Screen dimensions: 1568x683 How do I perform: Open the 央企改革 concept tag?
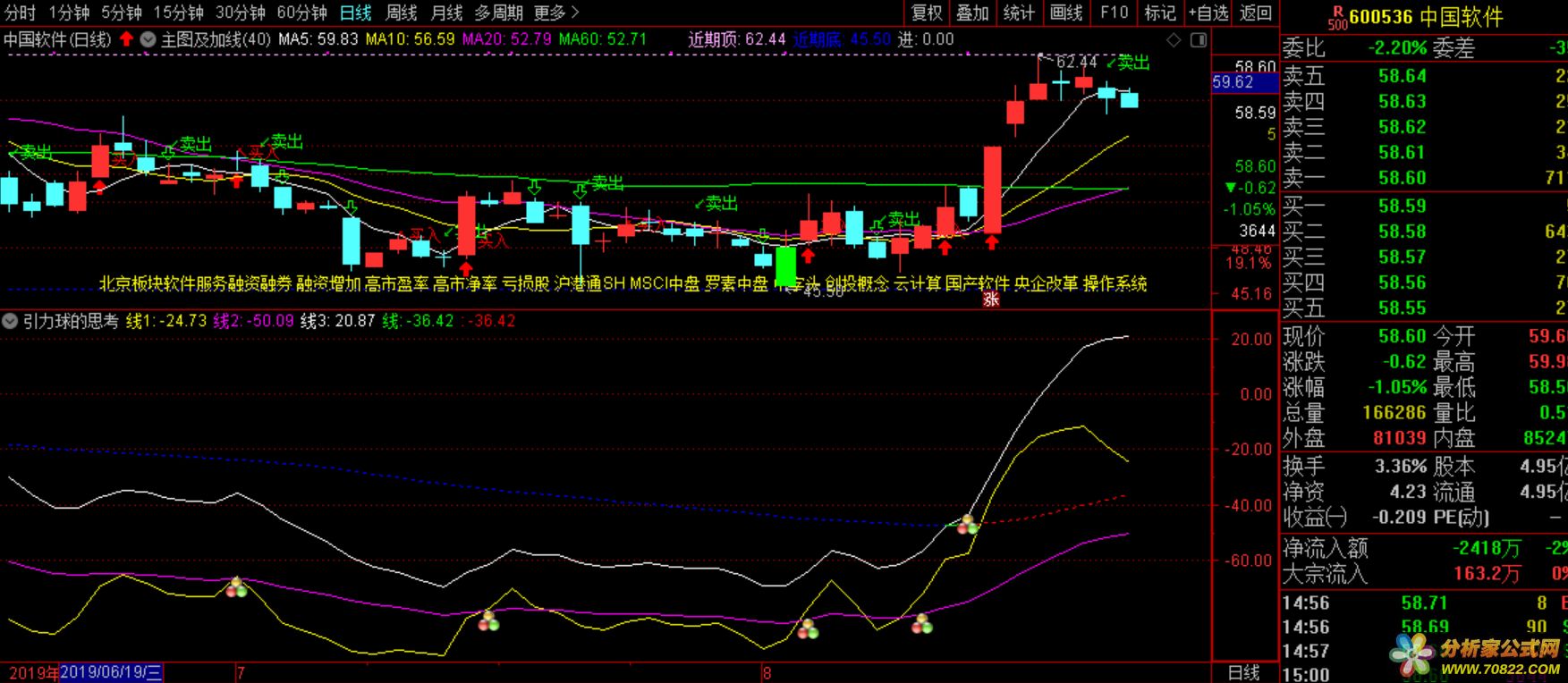[1047, 284]
